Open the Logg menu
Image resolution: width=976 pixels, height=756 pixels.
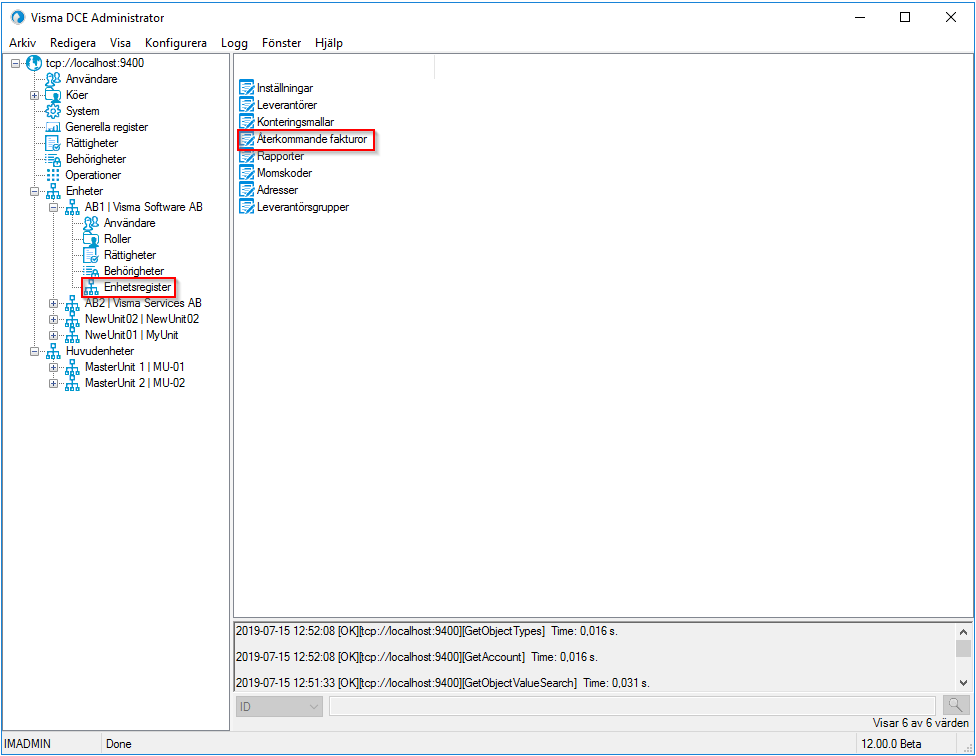coord(234,43)
